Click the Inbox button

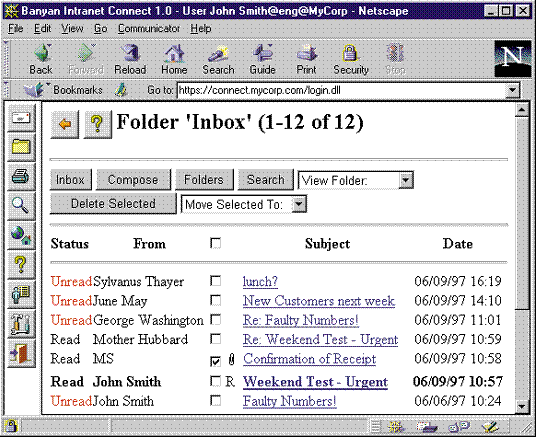[71, 180]
